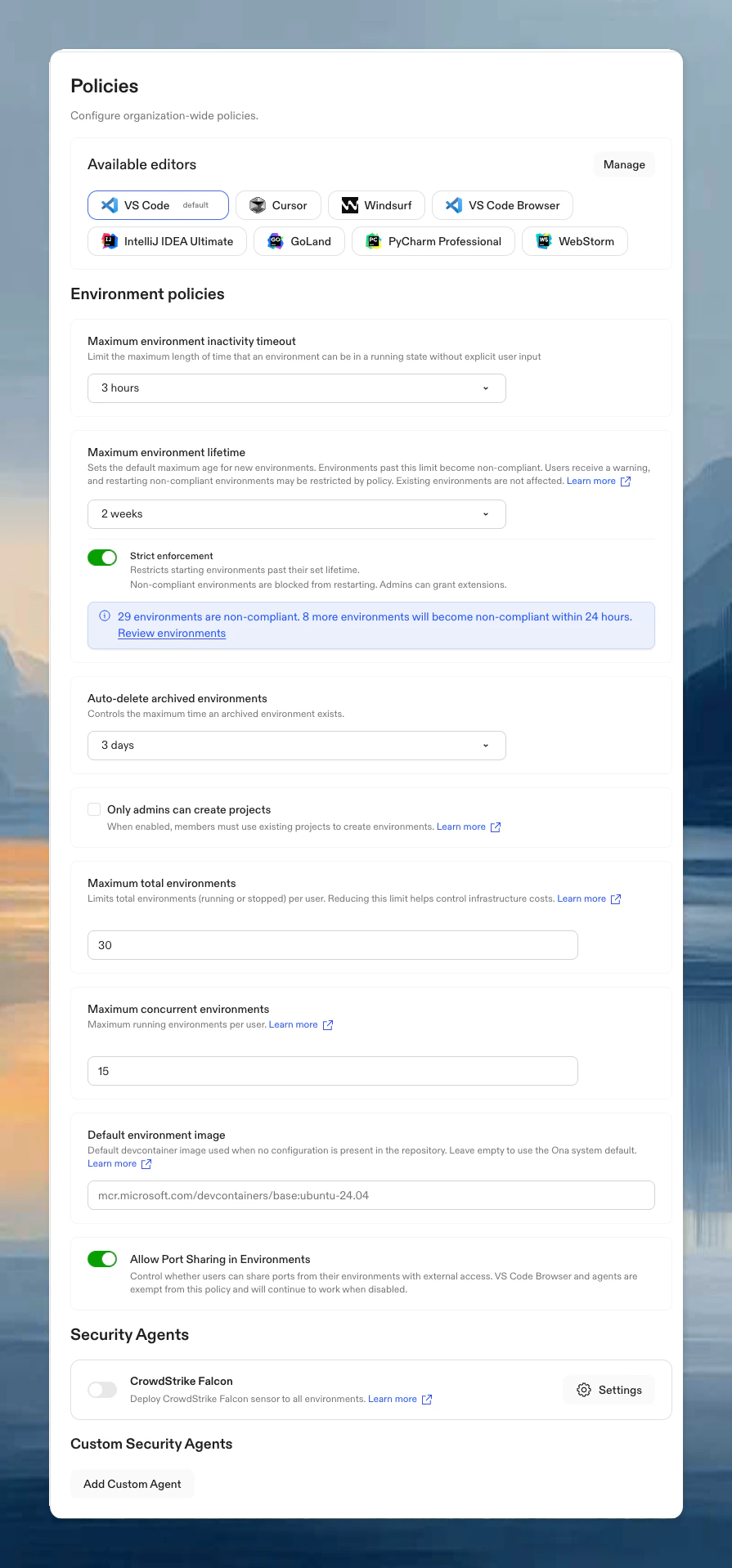
Task: Click external link icon beside CrowdStrike Learn more
Action: [x=427, y=1400]
